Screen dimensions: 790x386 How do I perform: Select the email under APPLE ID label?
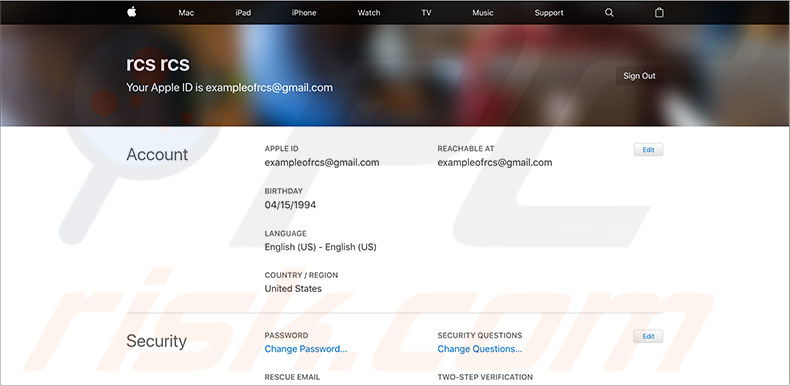click(x=322, y=162)
